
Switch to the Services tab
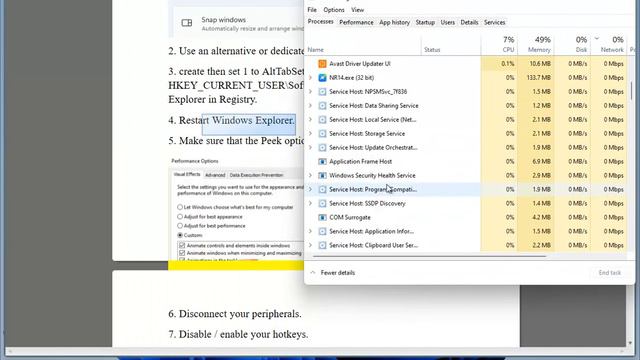pos(495,22)
